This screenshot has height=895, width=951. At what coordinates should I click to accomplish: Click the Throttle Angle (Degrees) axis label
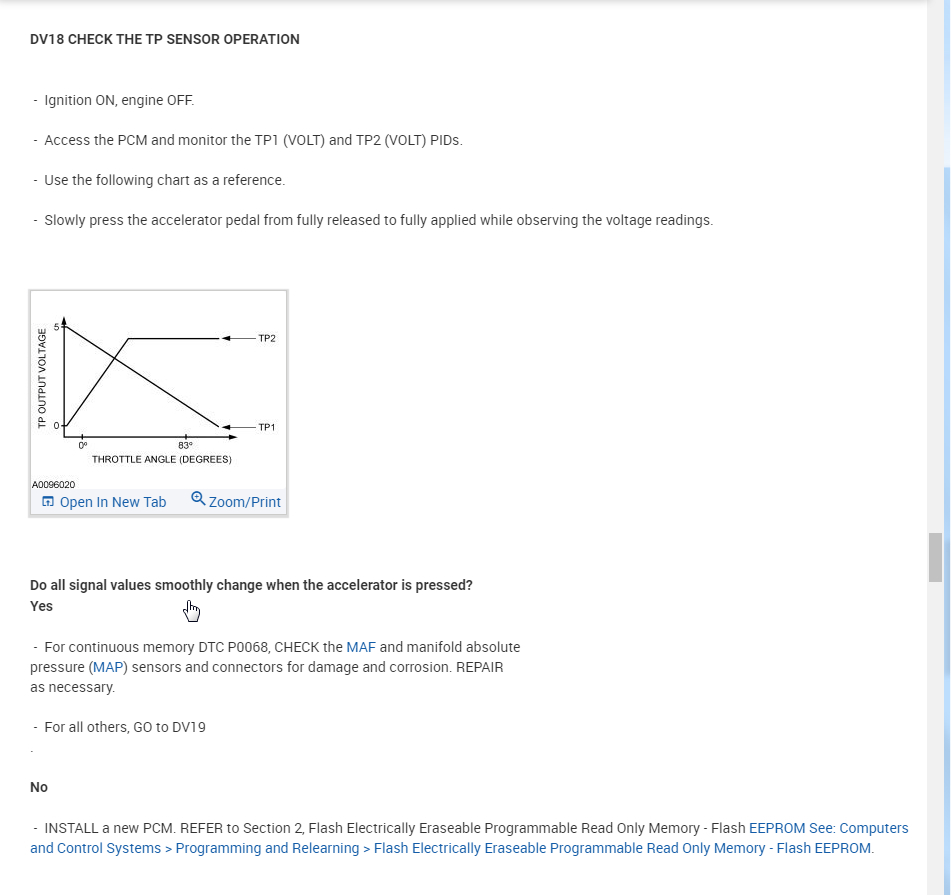pos(162,460)
